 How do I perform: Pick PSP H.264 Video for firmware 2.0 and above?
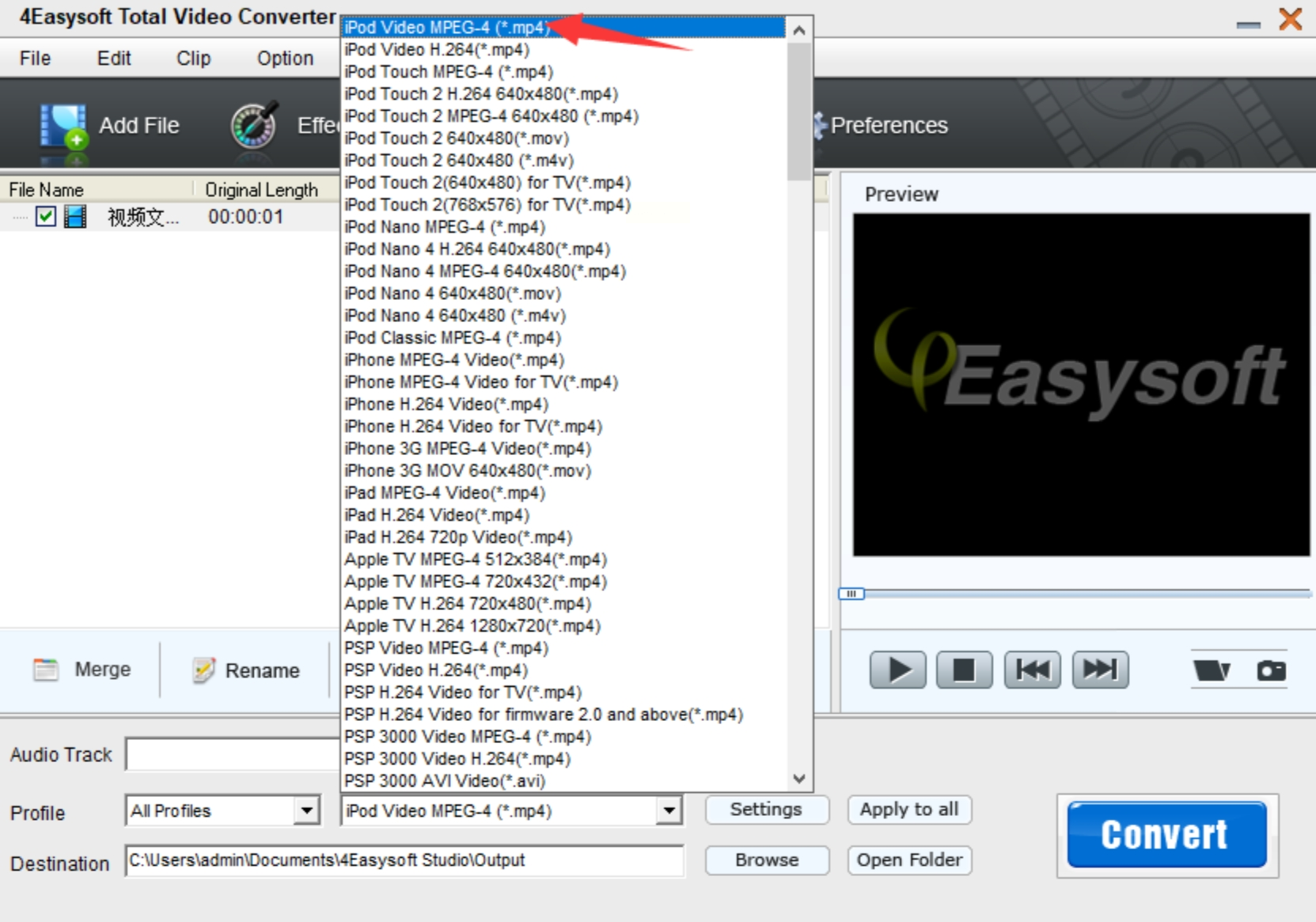point(563,714)
